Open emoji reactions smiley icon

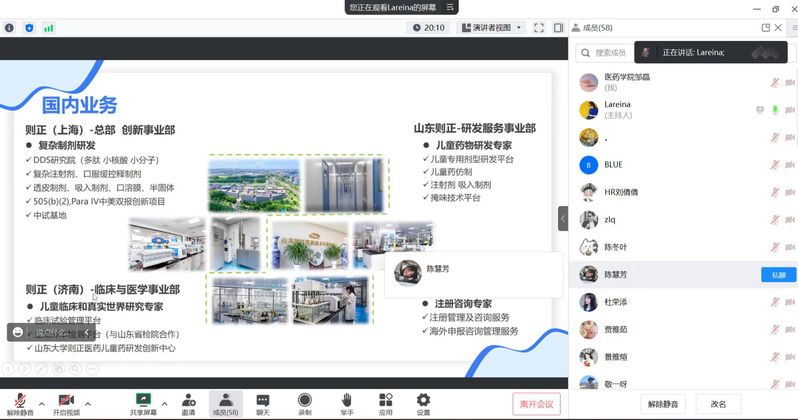click(x=18, y=332)
